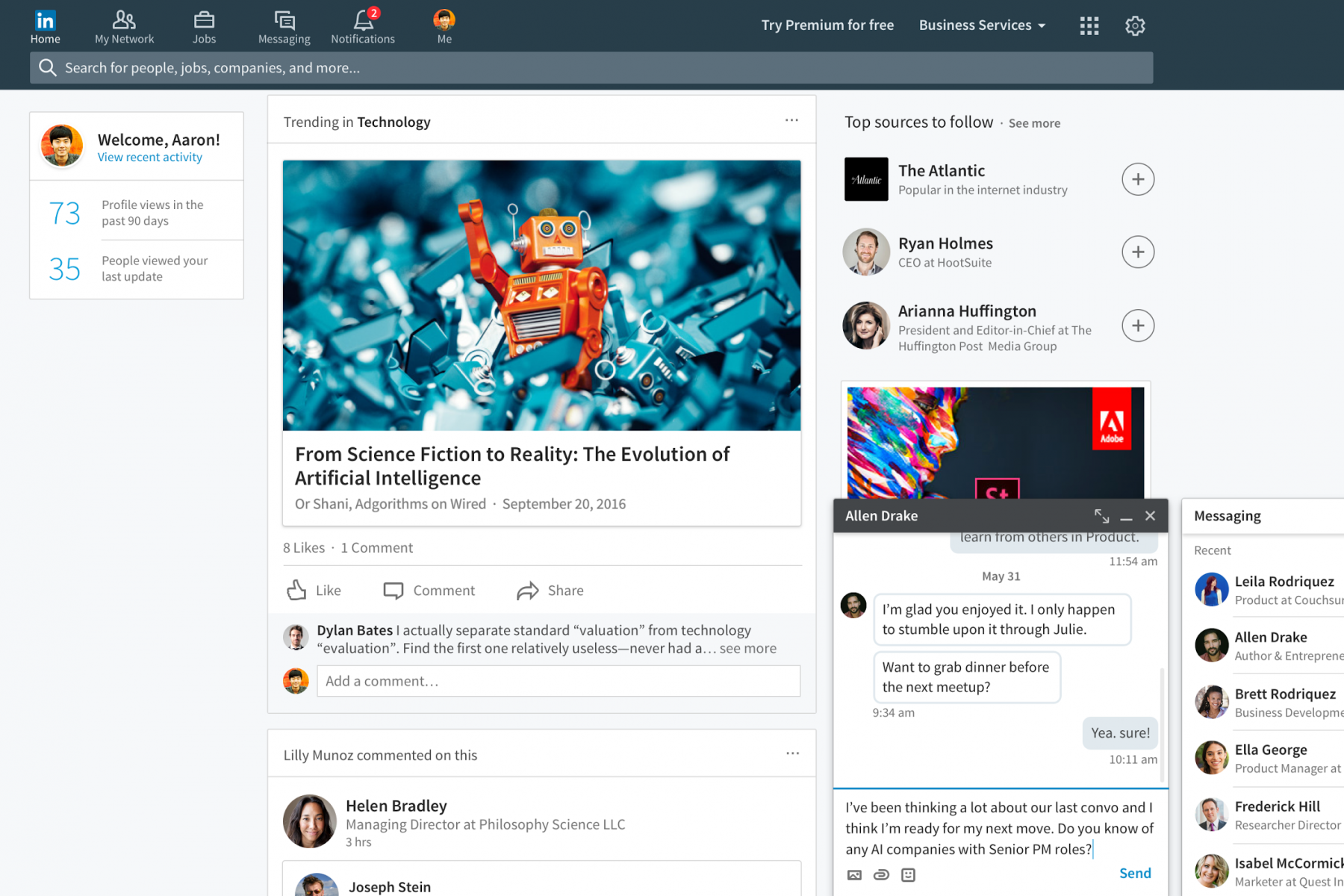Expand "see more" on Dylan Bates comment
The width and height of the screenshot is (1344, 896).
747,648
